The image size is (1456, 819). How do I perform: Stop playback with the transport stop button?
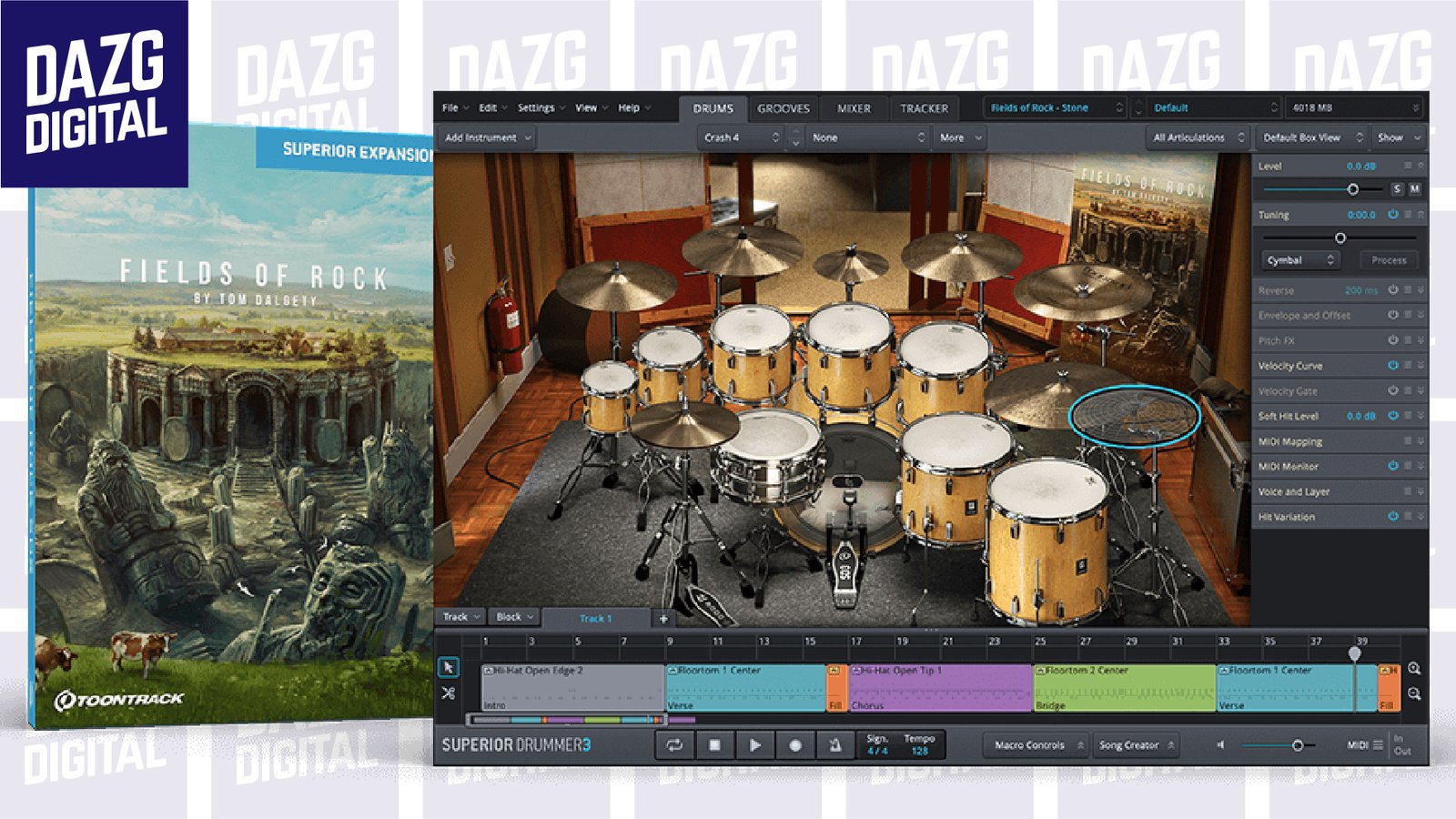point(715,744)
